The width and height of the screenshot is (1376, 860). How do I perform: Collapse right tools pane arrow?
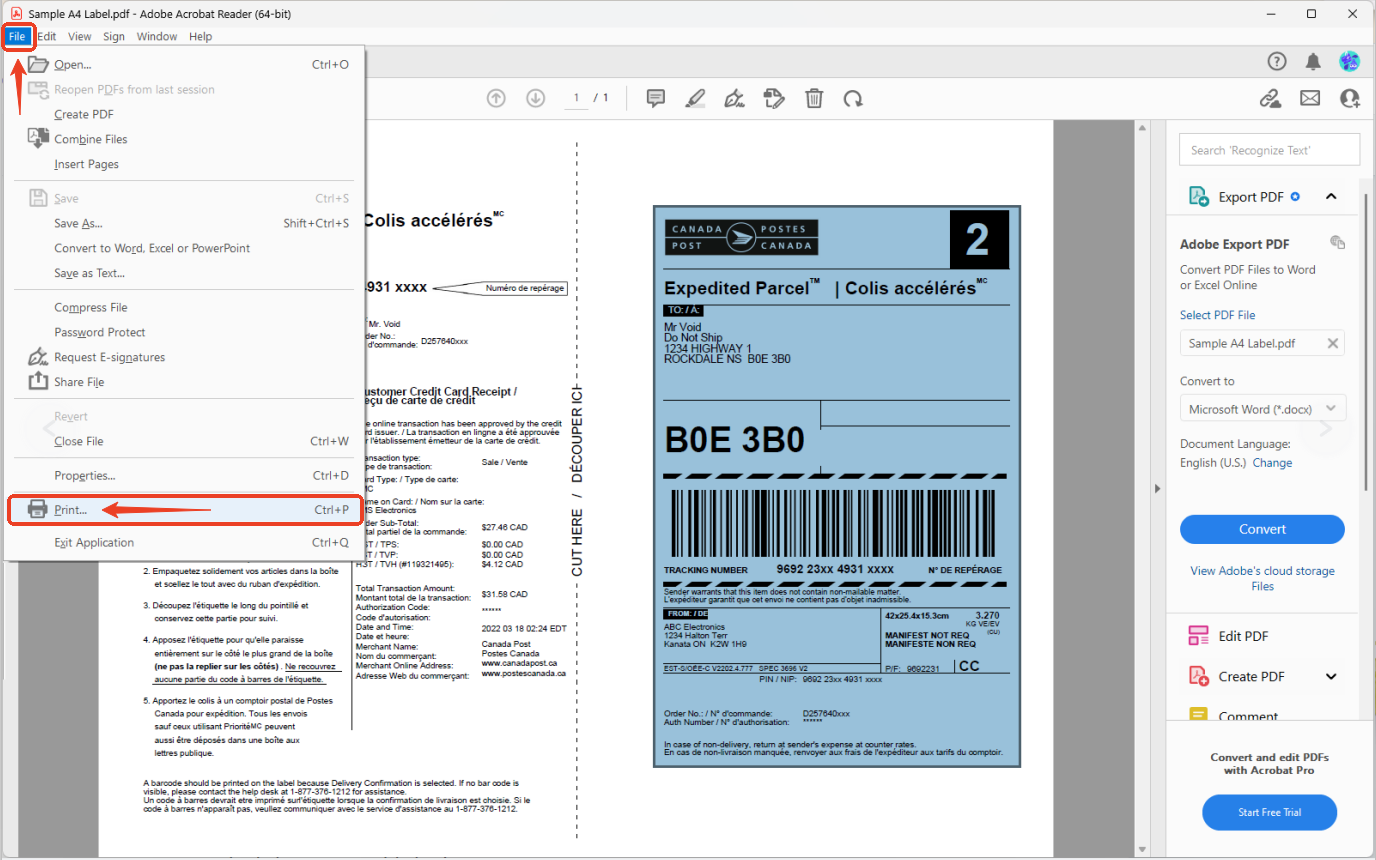click(x=1157, y=489)
